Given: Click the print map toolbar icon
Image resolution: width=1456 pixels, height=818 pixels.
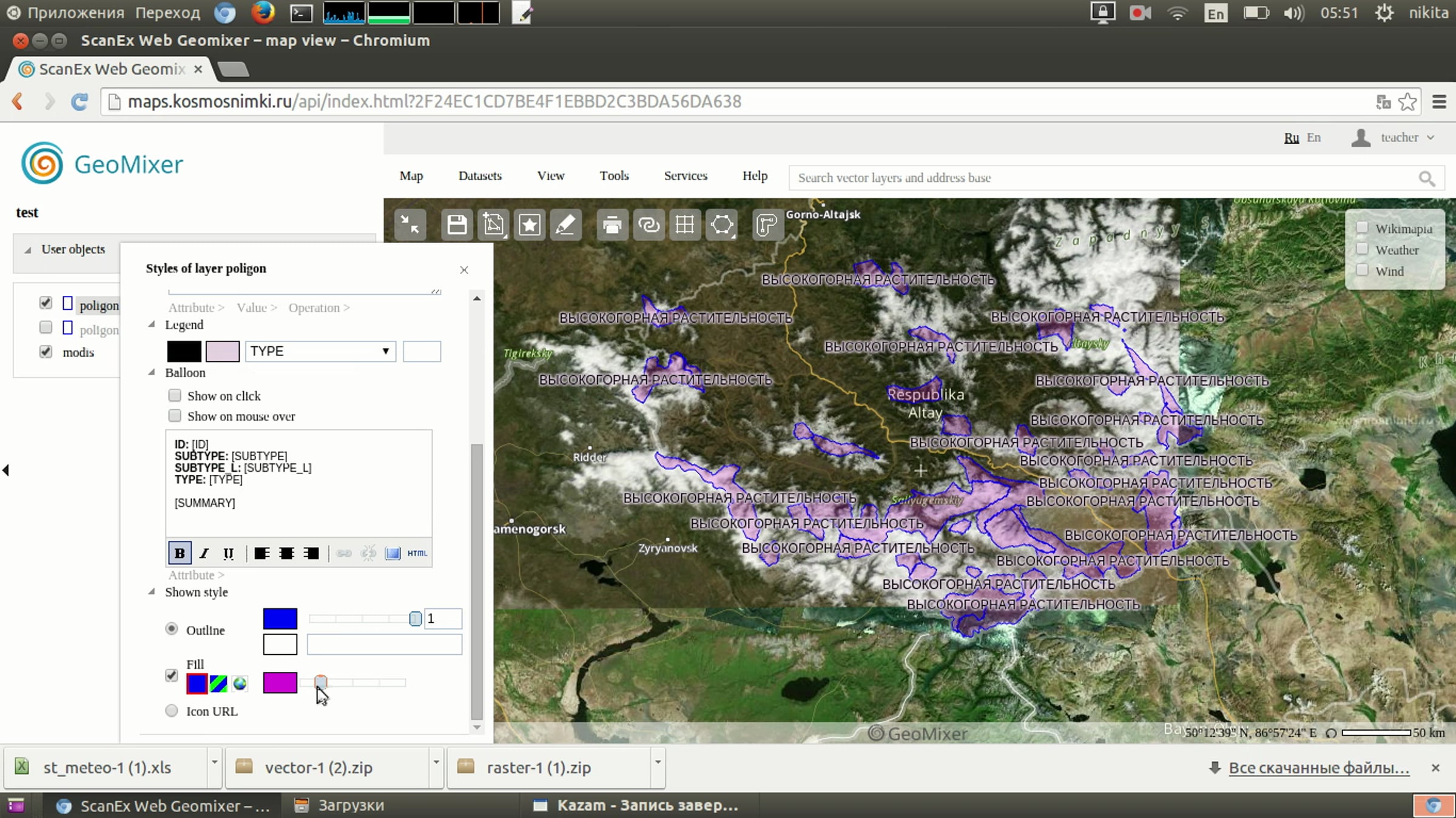Looking at the screenshot, I should [612, 225].
